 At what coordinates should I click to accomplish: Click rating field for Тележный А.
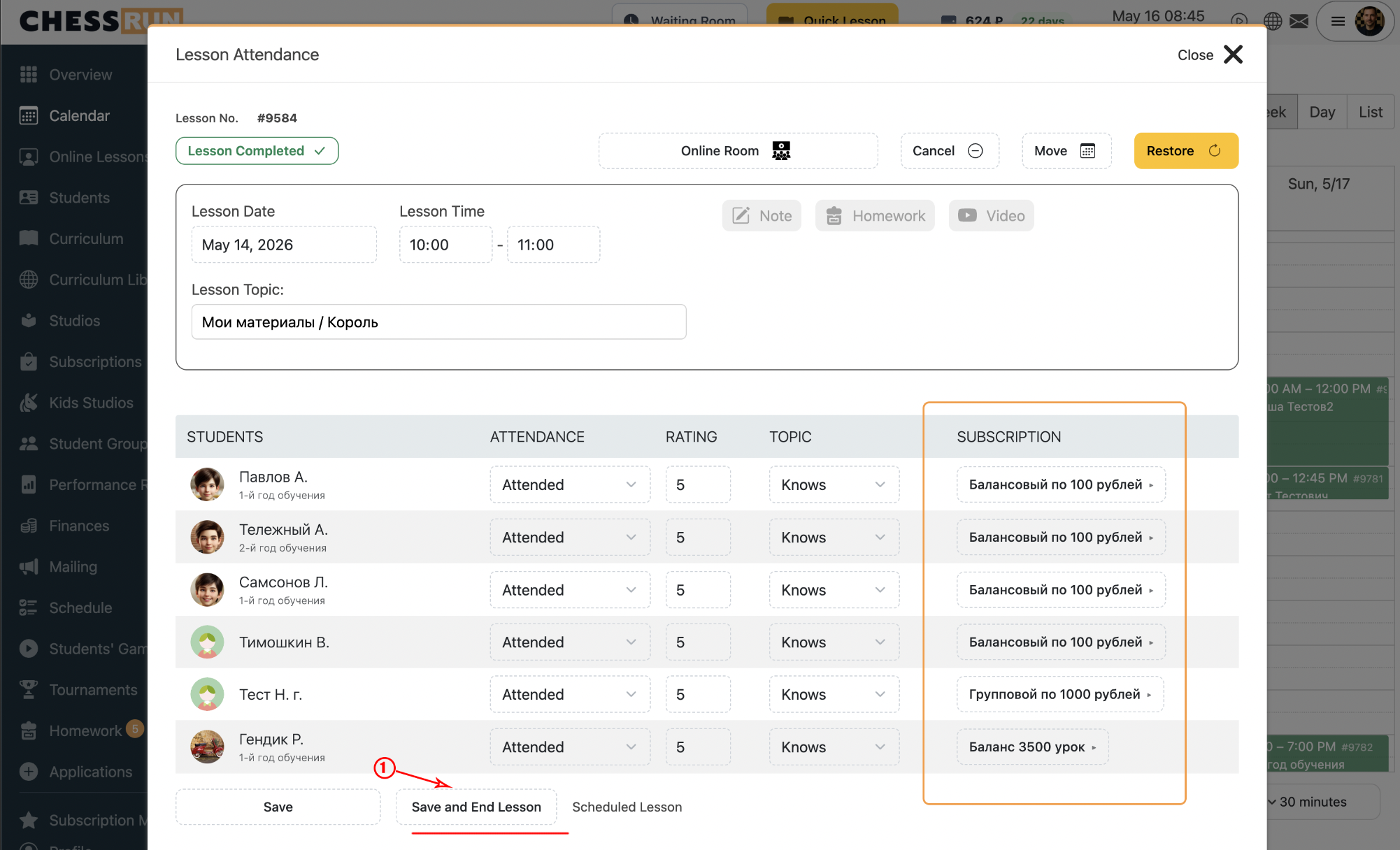698,538
